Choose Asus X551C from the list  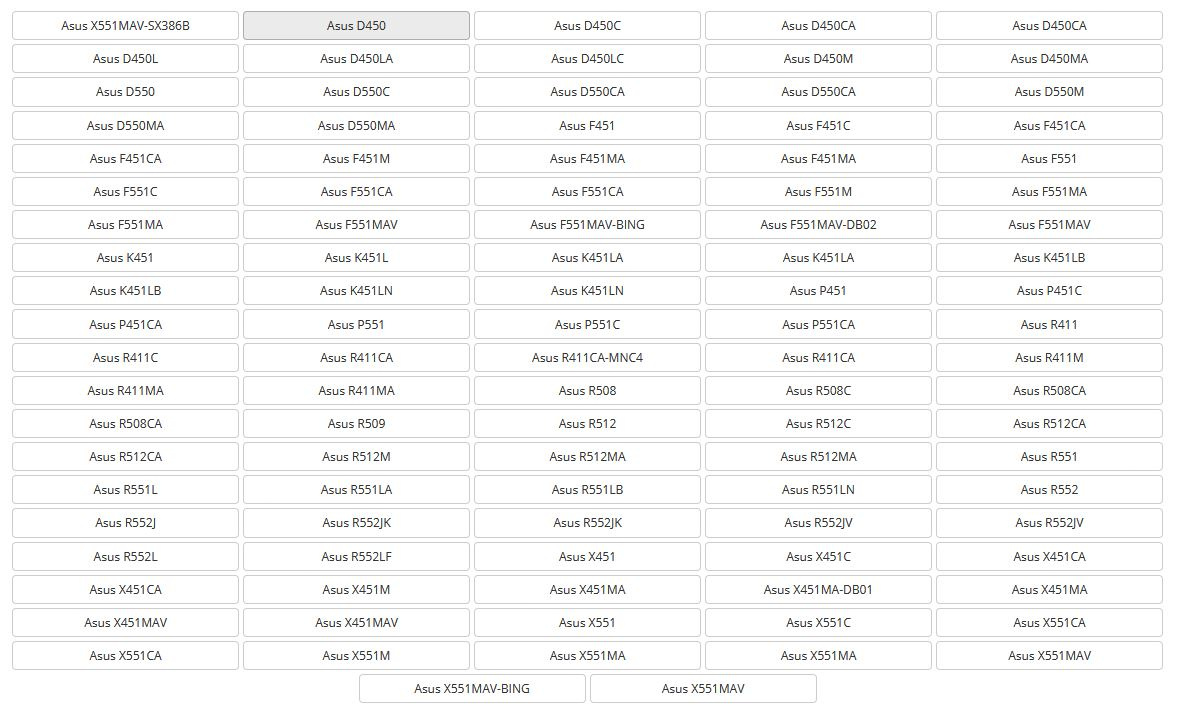click(818, 623)
